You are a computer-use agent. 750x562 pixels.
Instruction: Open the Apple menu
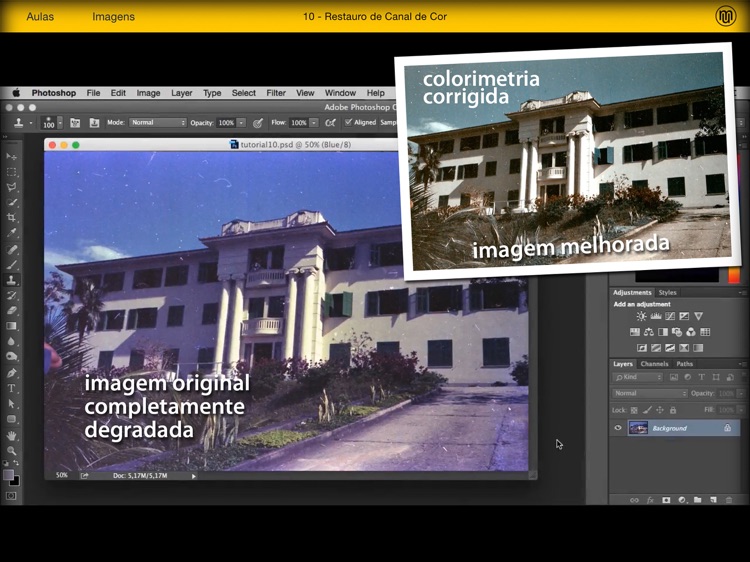pos(16,93)
